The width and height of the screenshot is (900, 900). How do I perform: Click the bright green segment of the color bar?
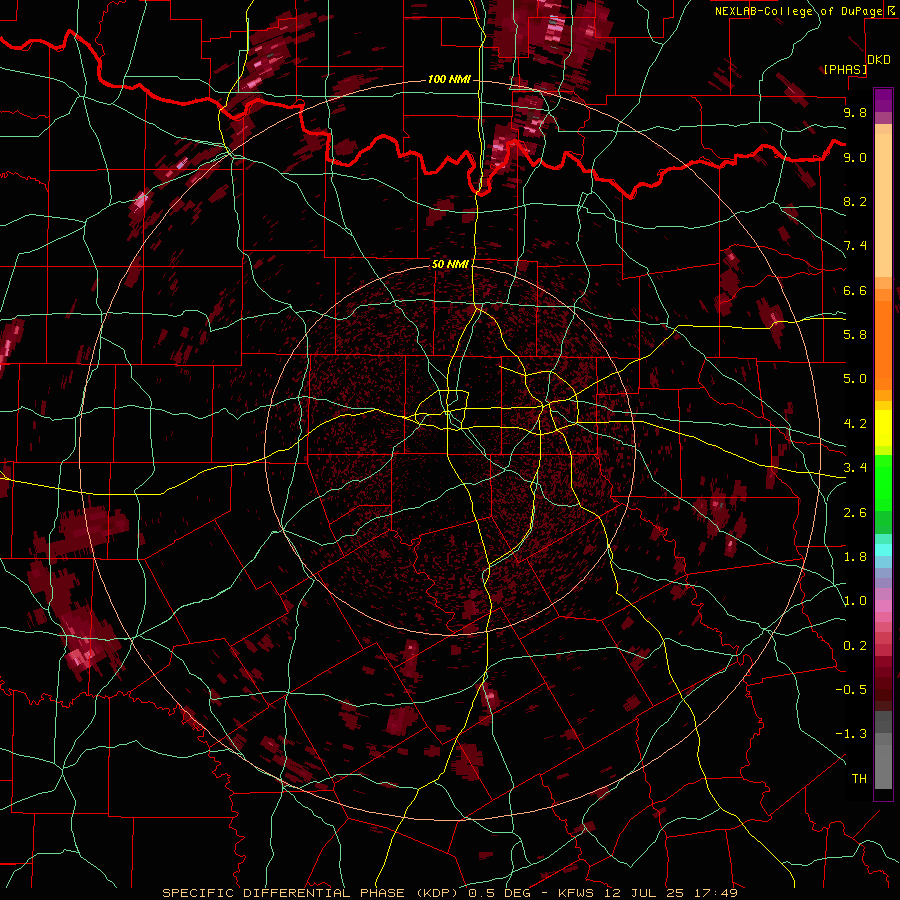883,483
